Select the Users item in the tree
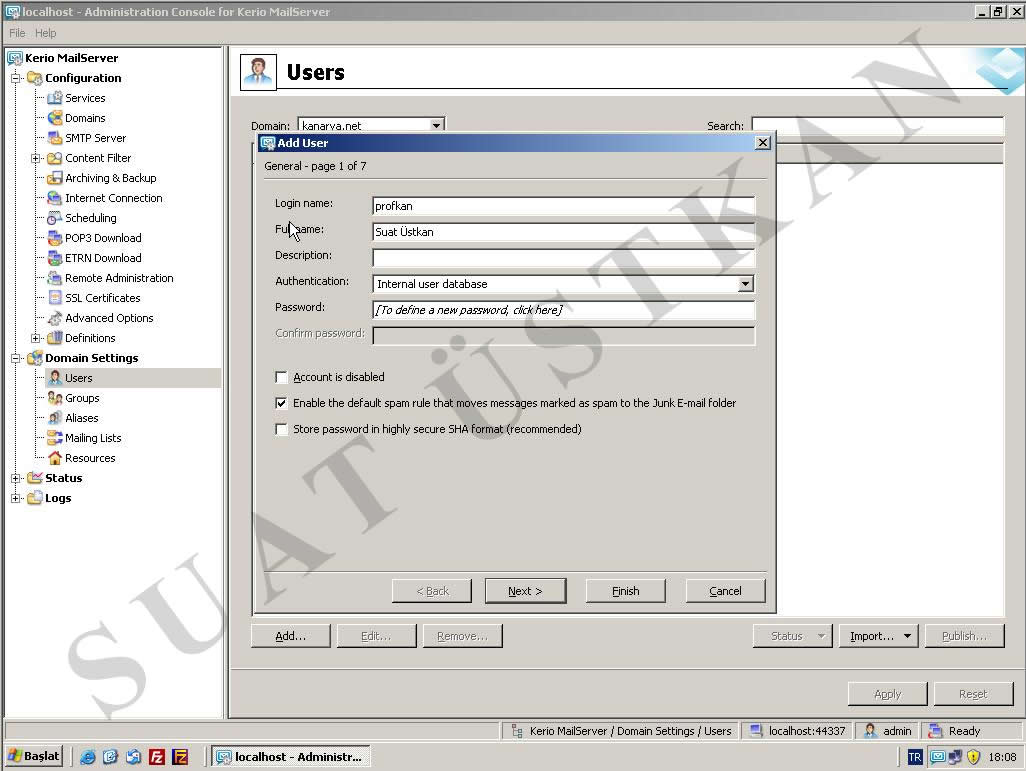The width and height of the screenshot is (1026, 771). [79, 378]
